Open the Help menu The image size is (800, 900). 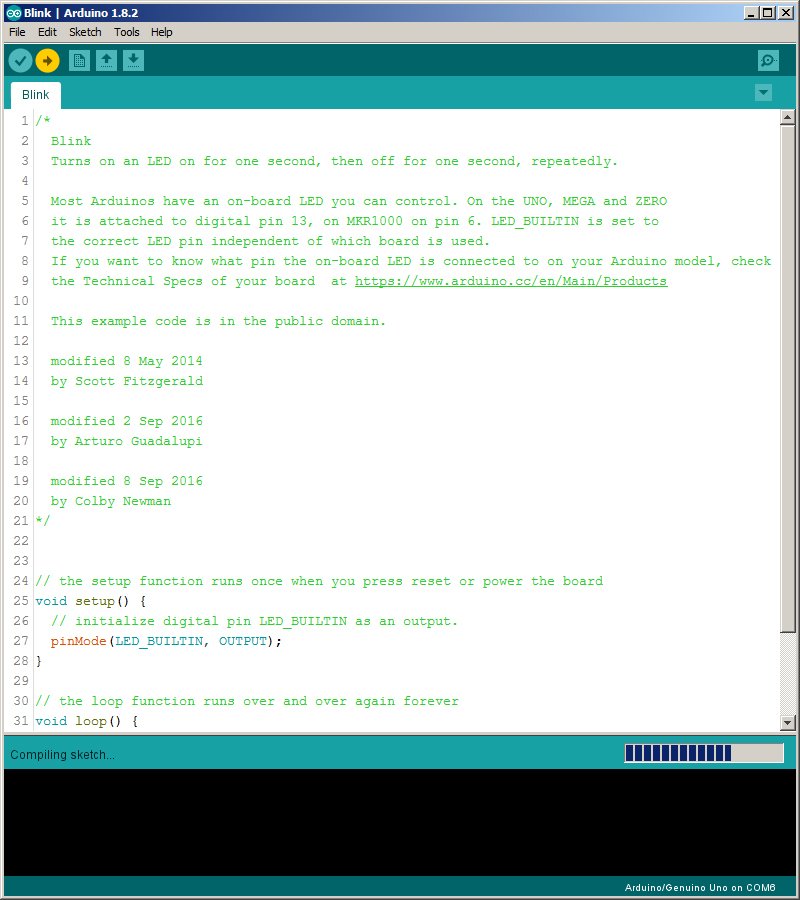click(161, 32)
